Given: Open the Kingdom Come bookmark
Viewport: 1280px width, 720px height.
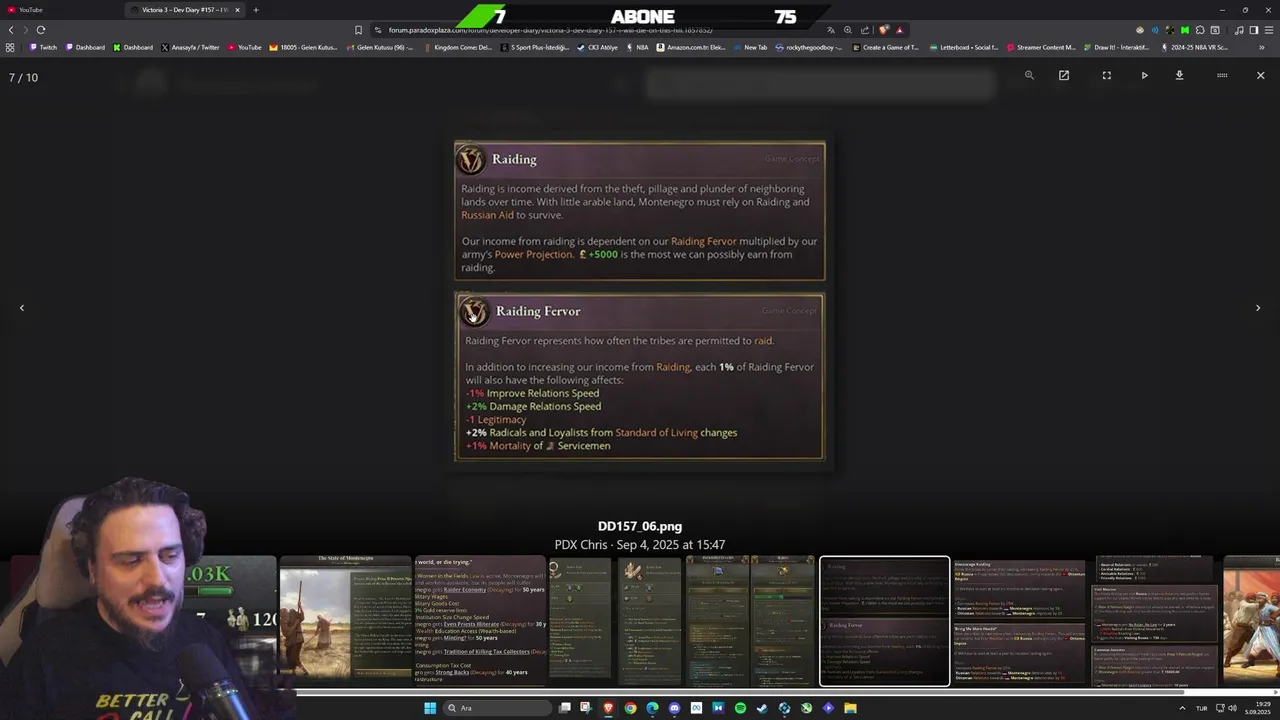Looking at the screenshot, I should point(457,47).
